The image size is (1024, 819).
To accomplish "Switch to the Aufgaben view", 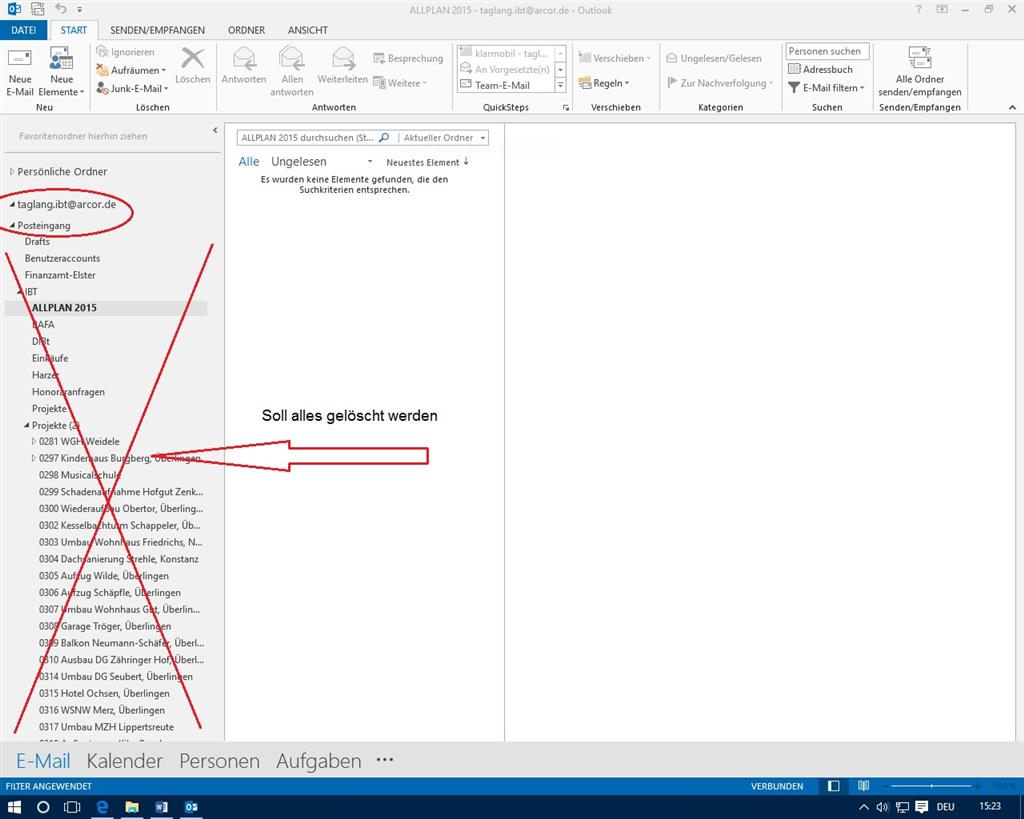I will (319, 761).
